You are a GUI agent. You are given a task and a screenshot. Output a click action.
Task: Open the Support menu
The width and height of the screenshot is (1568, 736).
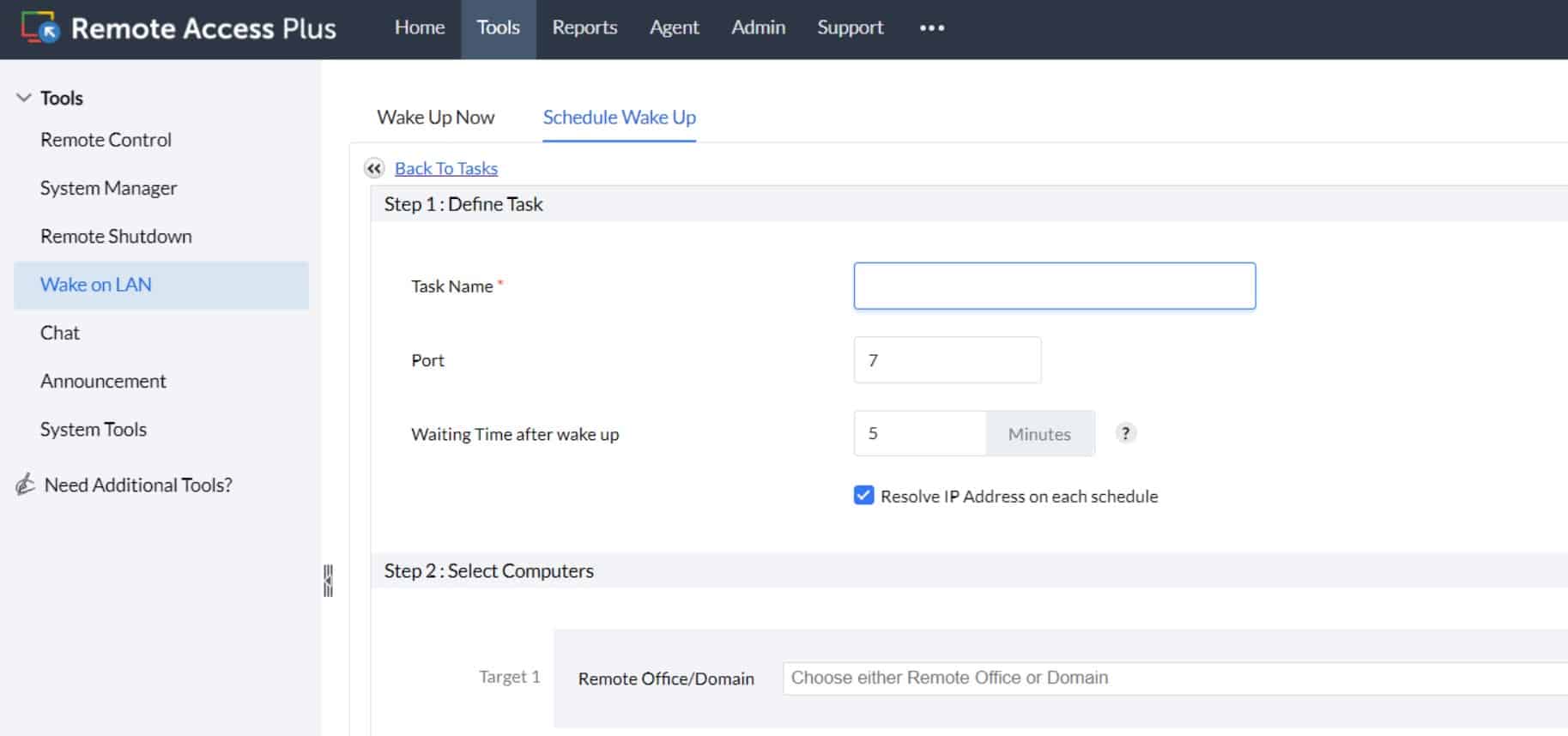tap(850, 28)
